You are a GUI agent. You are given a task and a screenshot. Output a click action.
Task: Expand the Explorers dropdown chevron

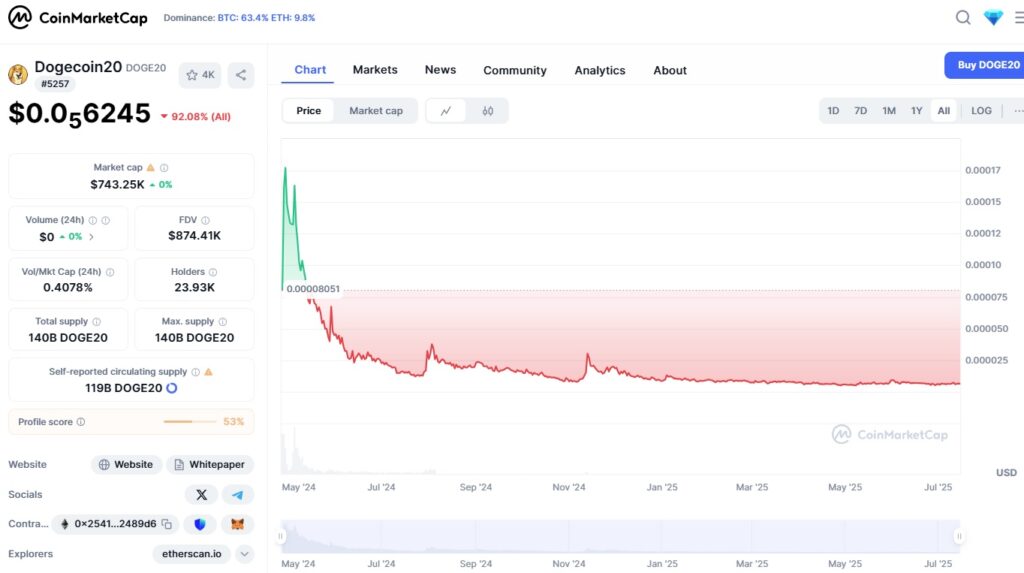[x=244, y=554]
